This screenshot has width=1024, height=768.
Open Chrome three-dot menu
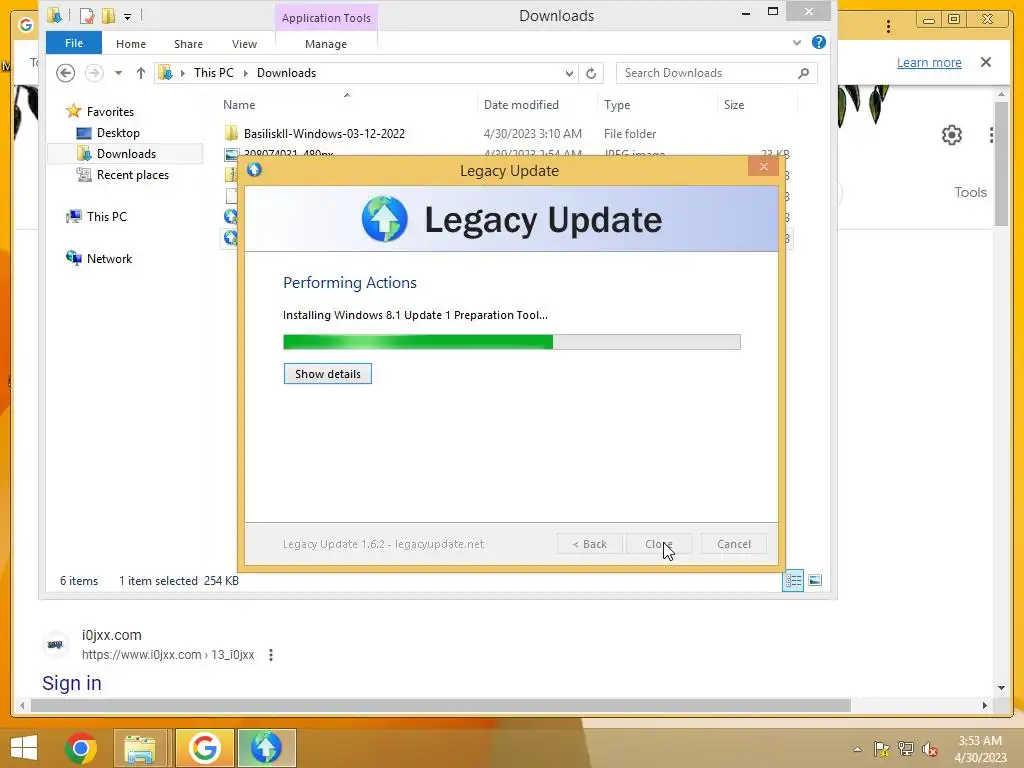click(x=888, y=27)
